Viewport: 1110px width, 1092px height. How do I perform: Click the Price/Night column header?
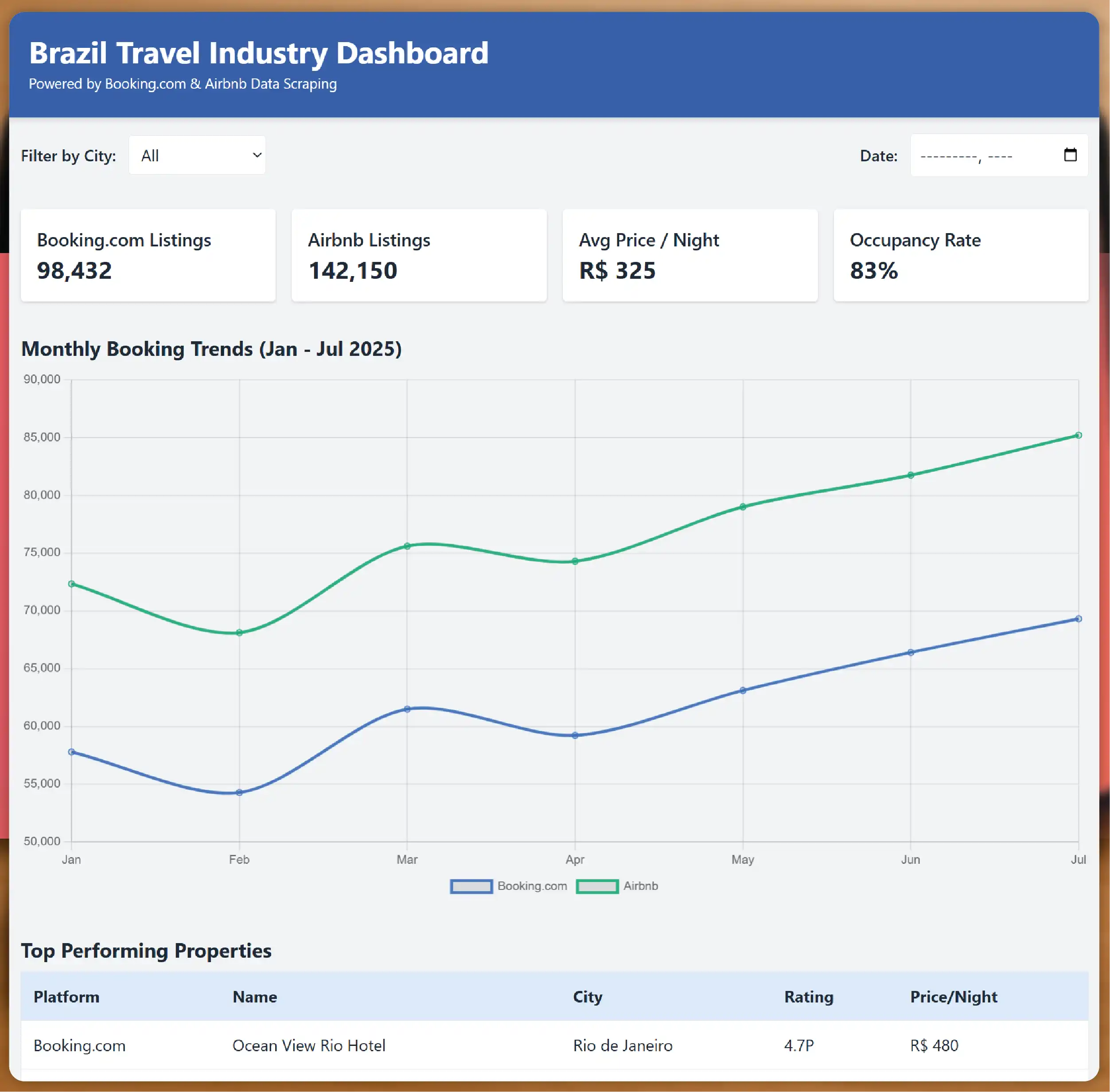coord(954,997)
